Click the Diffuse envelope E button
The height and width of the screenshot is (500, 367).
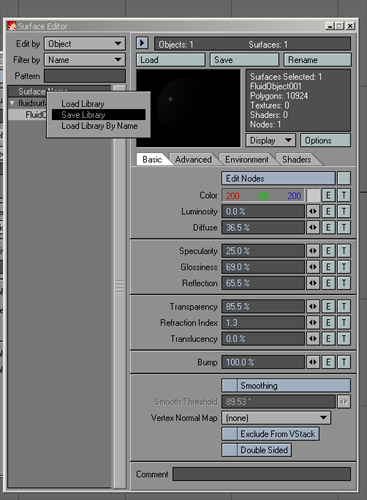[328, 227]
